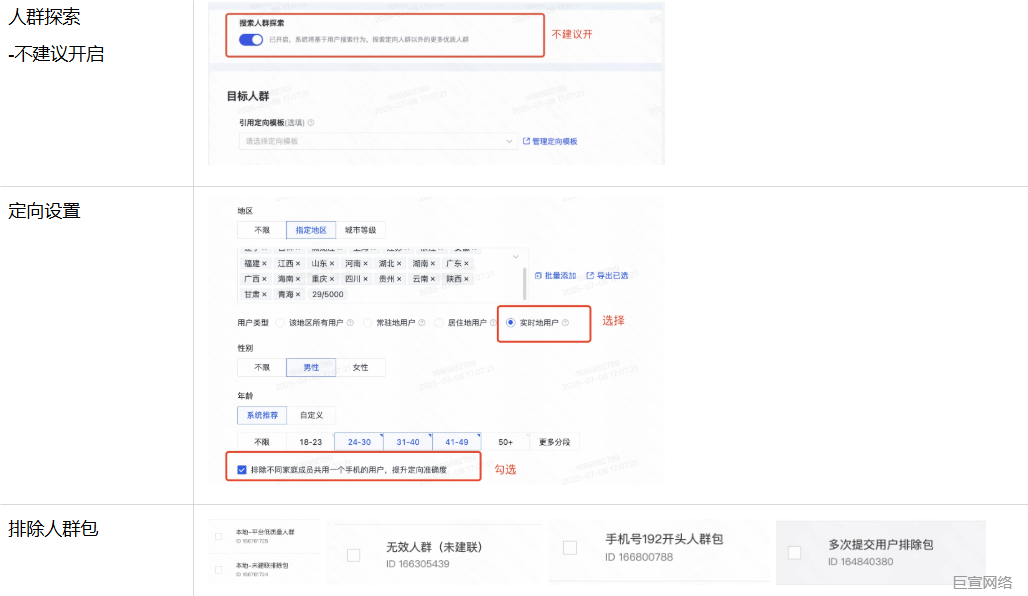Select 居住地用户 radio button
This screenshot has width=1028, height=596.
tap(439, 323)
